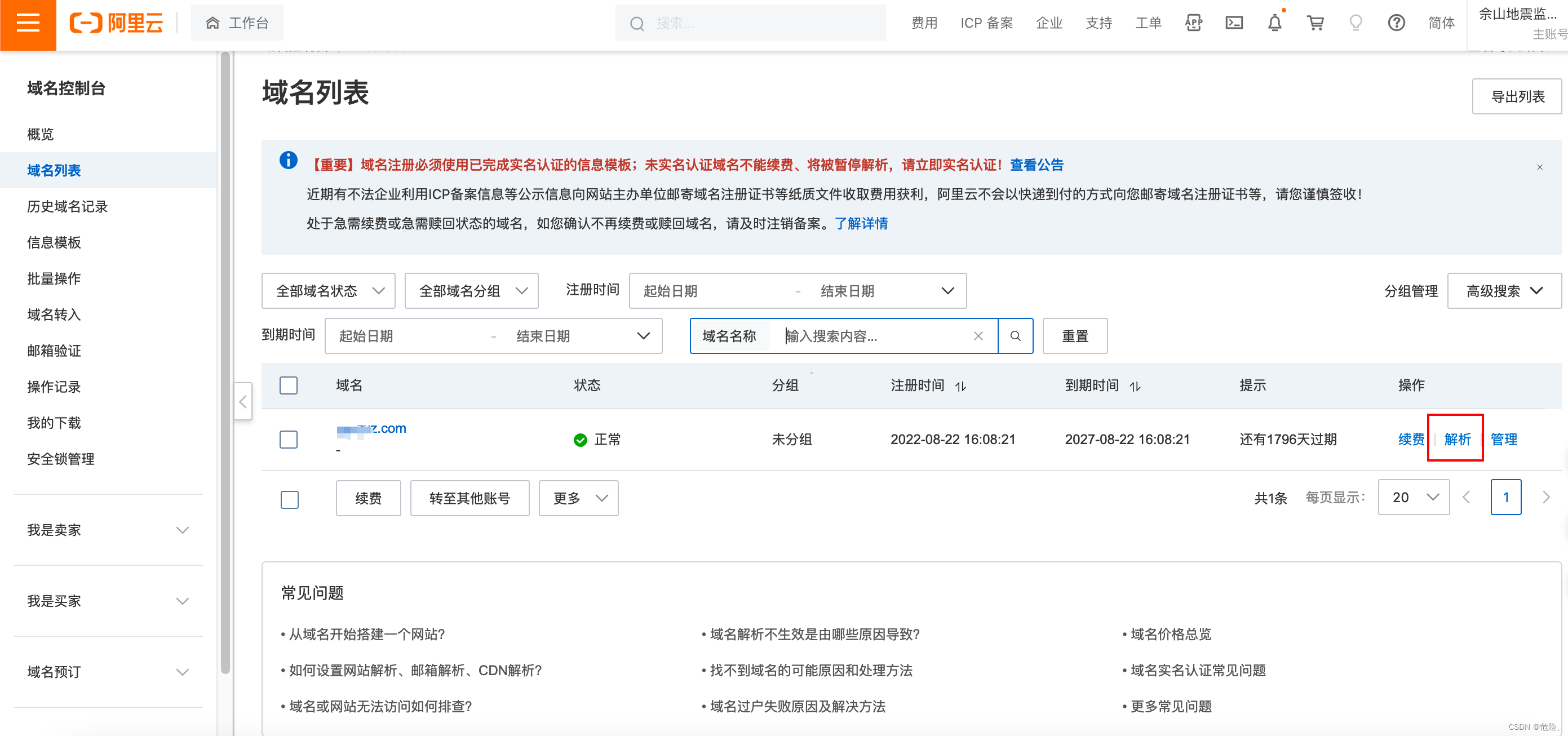Select page 1 in pagination

click(1506, 498)
